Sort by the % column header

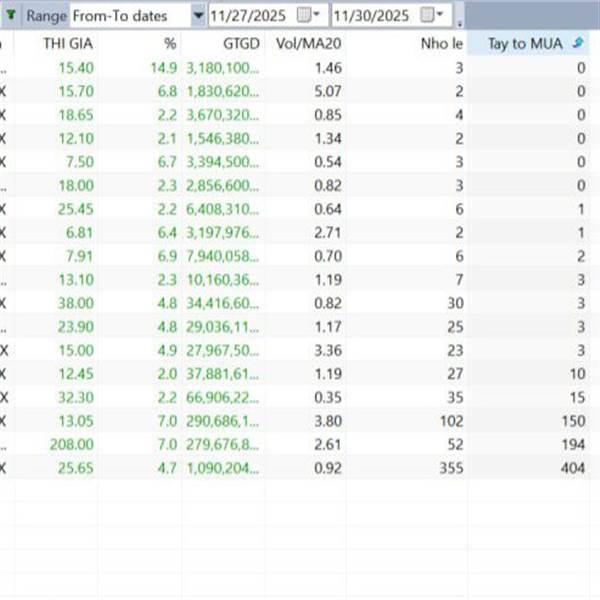[171, 44]
